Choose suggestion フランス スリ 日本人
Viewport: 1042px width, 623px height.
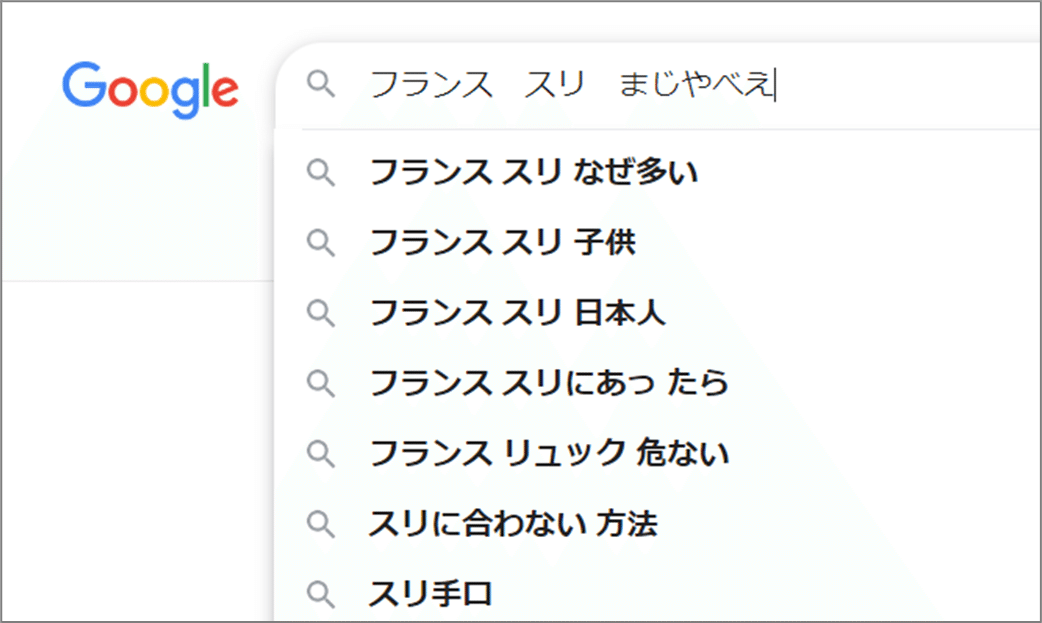[518, 313]
